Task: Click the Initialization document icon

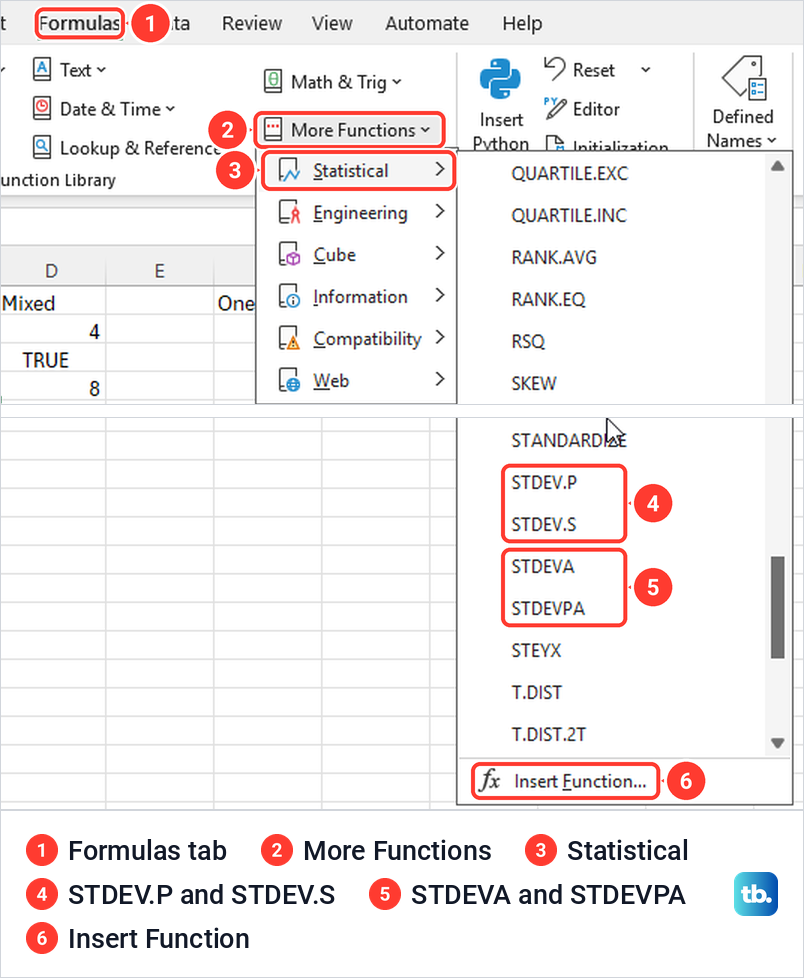Action: tap(555, 143)
